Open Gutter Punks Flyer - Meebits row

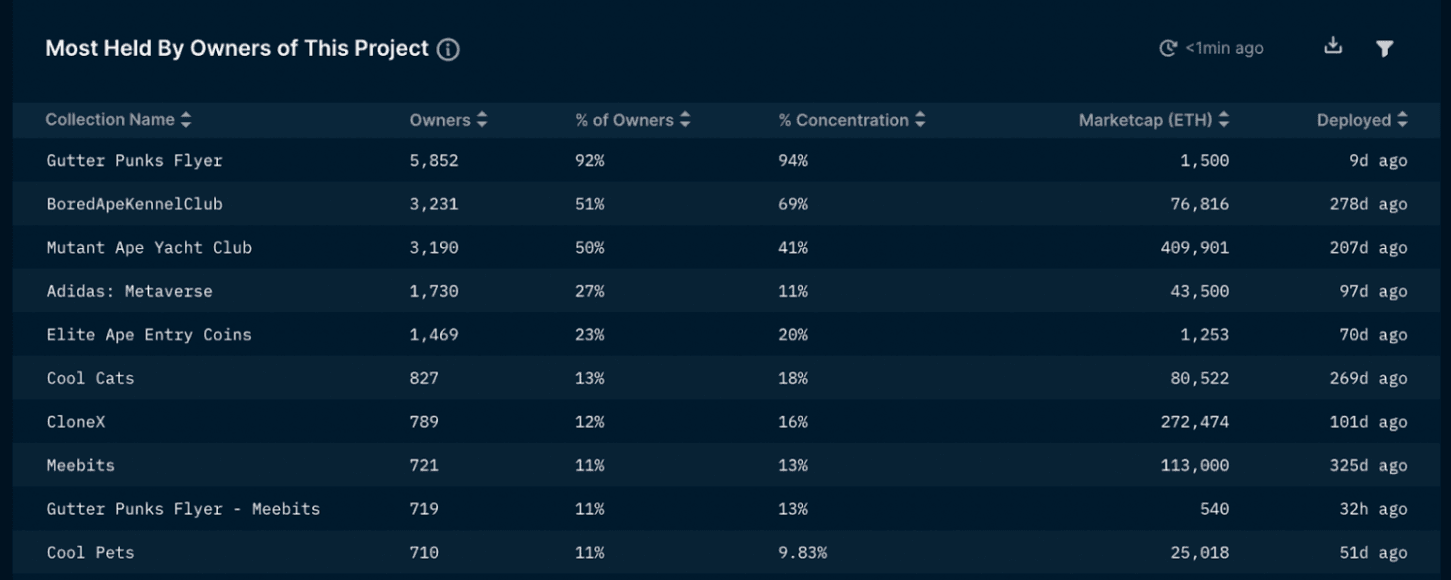coord(183,509)
